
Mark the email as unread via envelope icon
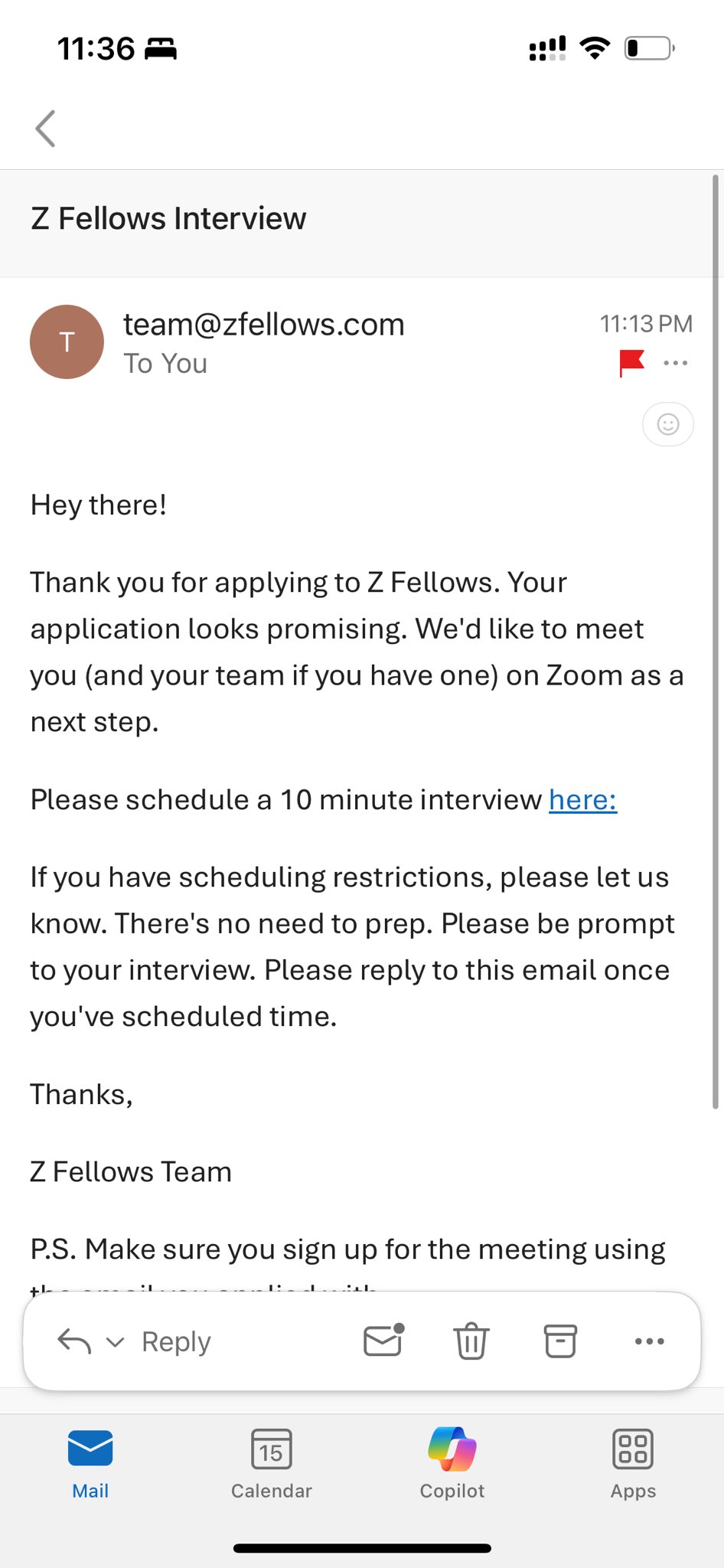click(383, 1341)
